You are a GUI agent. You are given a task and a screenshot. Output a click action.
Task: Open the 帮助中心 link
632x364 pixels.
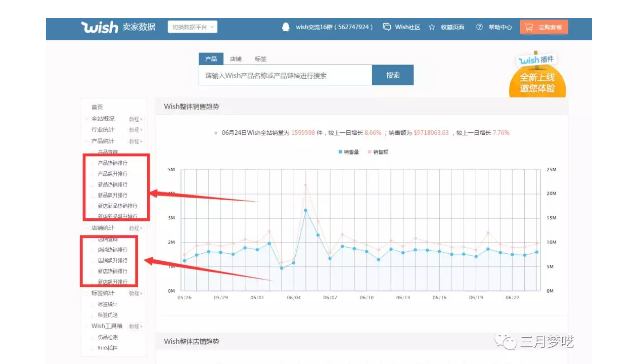coord(500,27)
